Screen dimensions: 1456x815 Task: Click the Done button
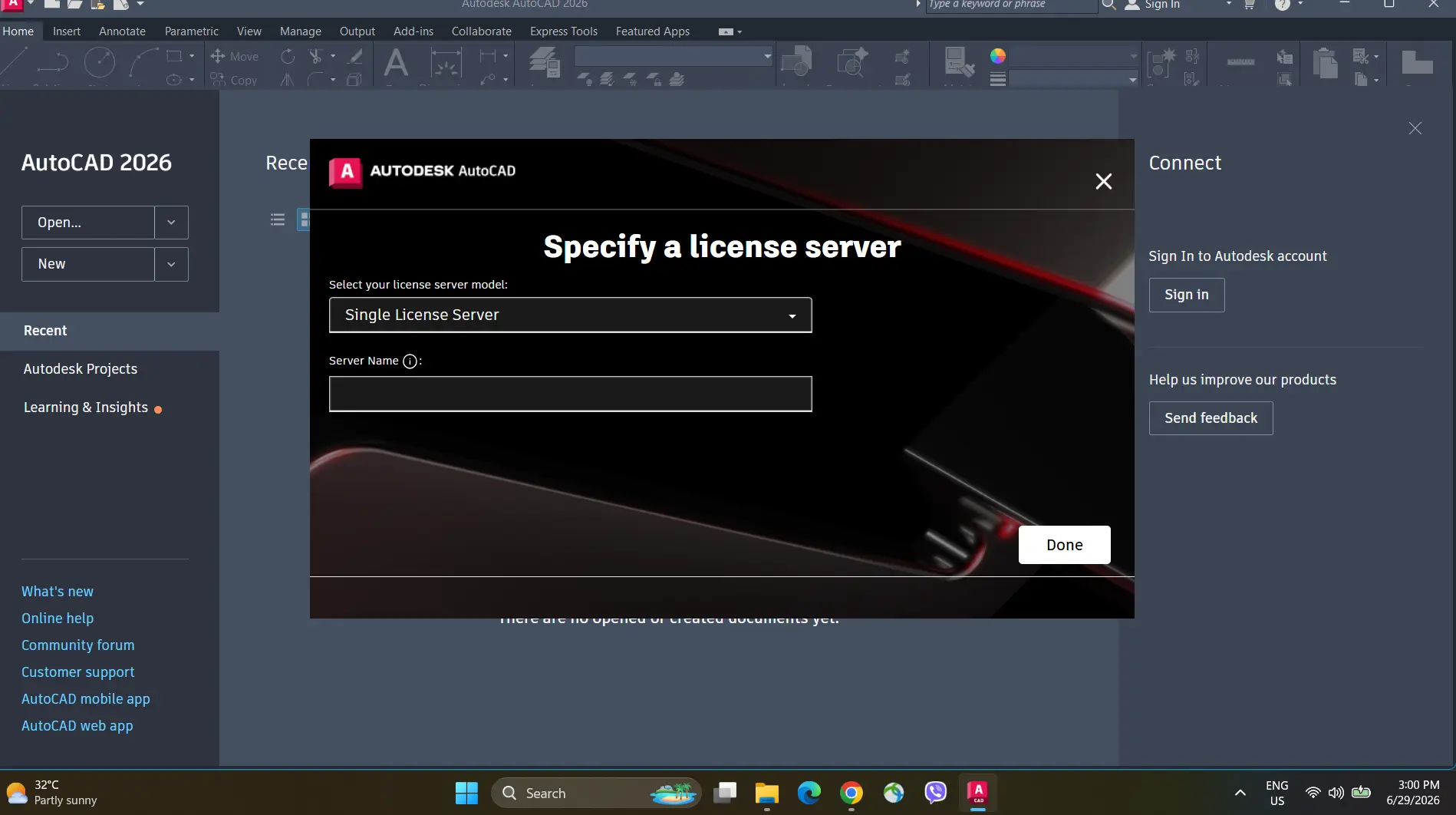[x=1065, y=545]
